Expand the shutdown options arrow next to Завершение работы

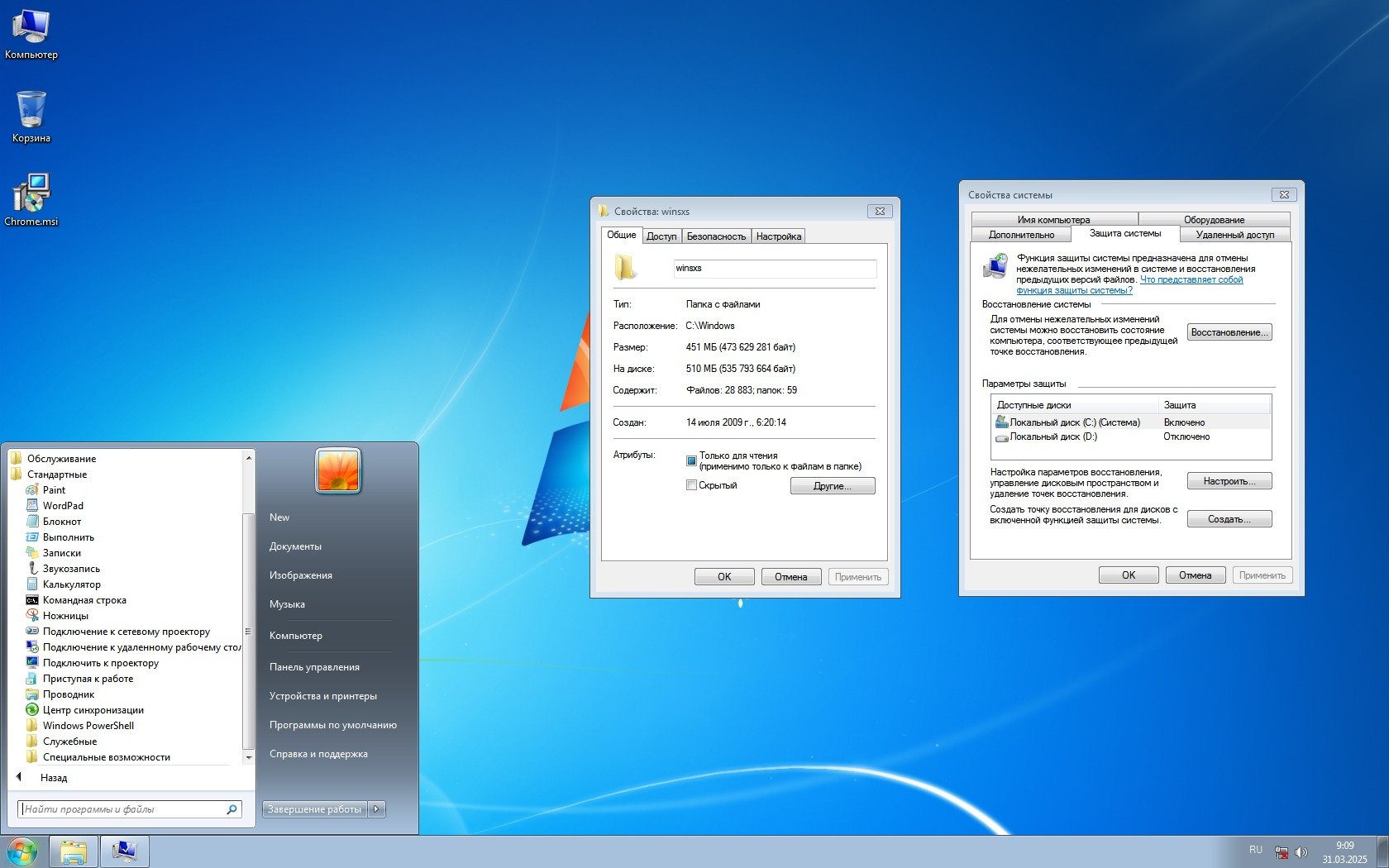(377, 809)
